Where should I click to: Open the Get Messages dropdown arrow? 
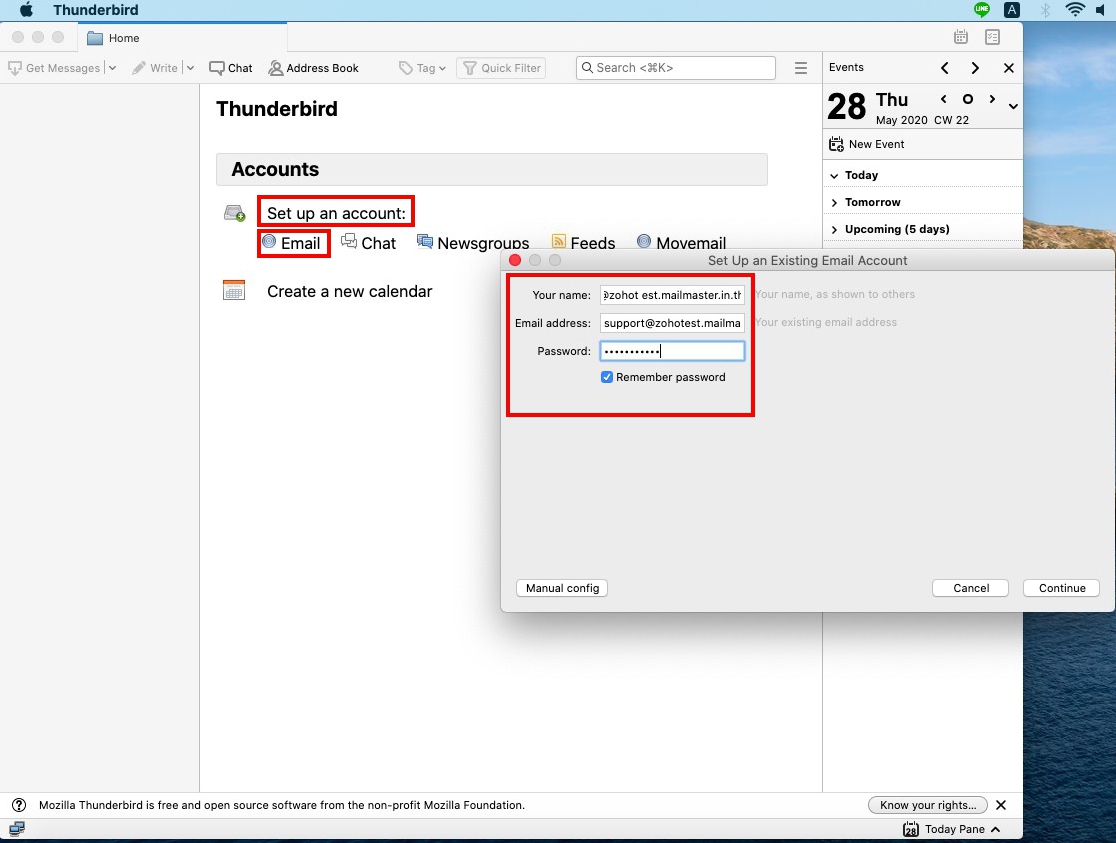click(x=112, y=68)
